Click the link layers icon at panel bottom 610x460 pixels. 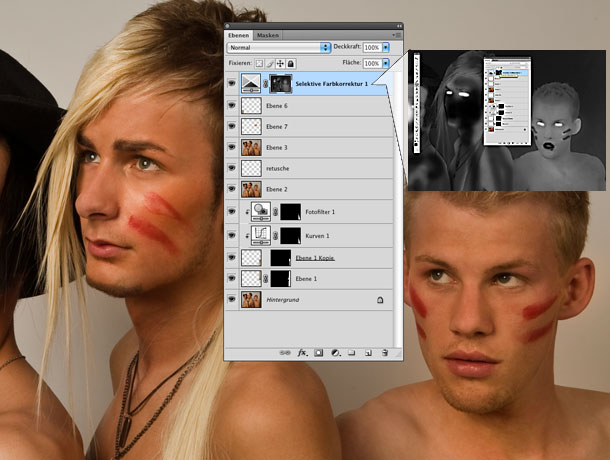[x=285, y=353]
